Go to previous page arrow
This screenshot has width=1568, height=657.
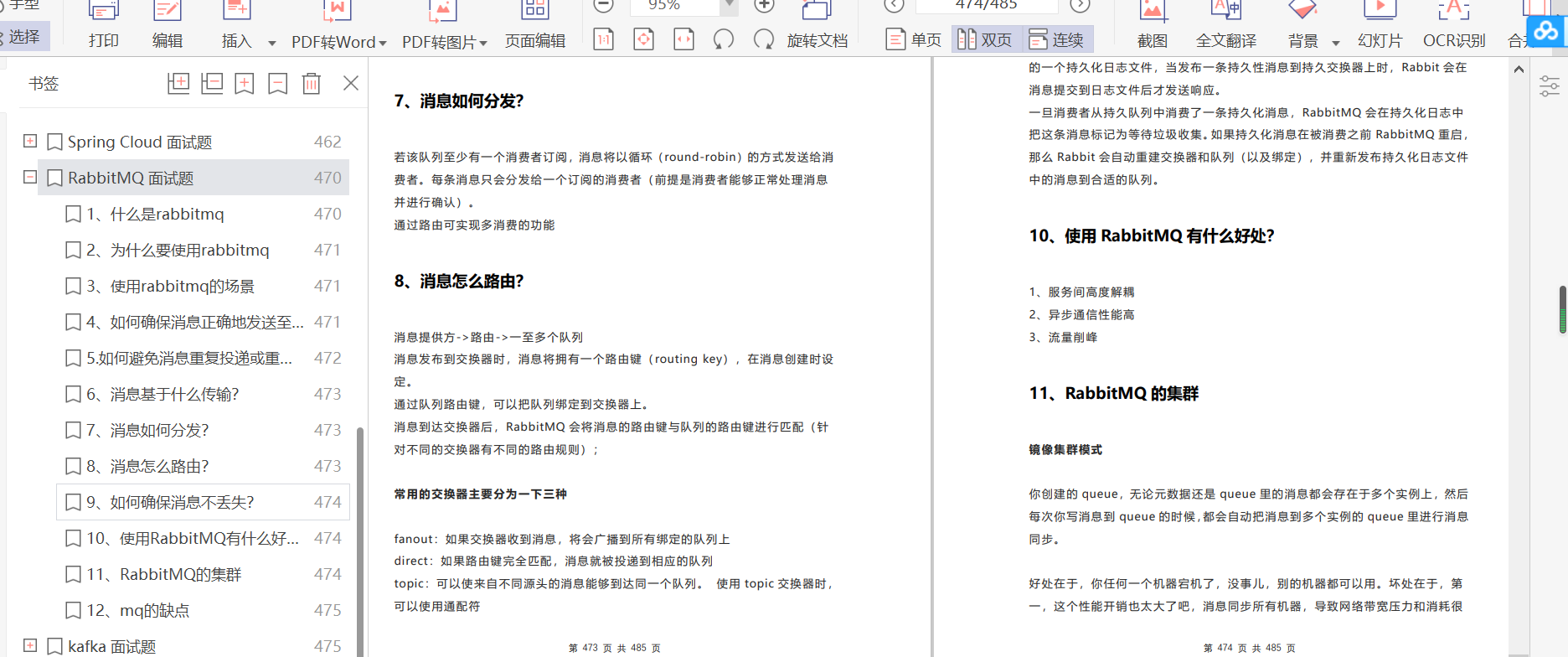click(894, 5)
